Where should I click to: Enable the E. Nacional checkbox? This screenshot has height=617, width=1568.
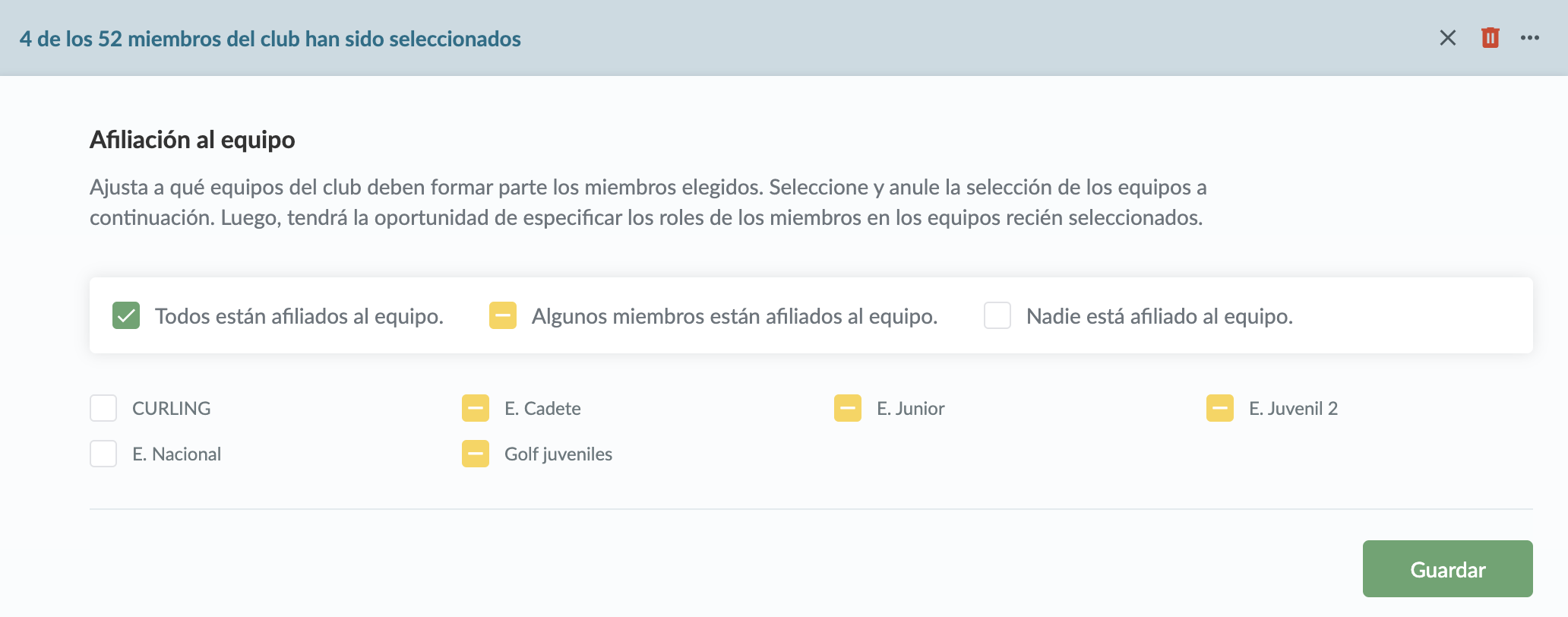(x=103, y=454)
